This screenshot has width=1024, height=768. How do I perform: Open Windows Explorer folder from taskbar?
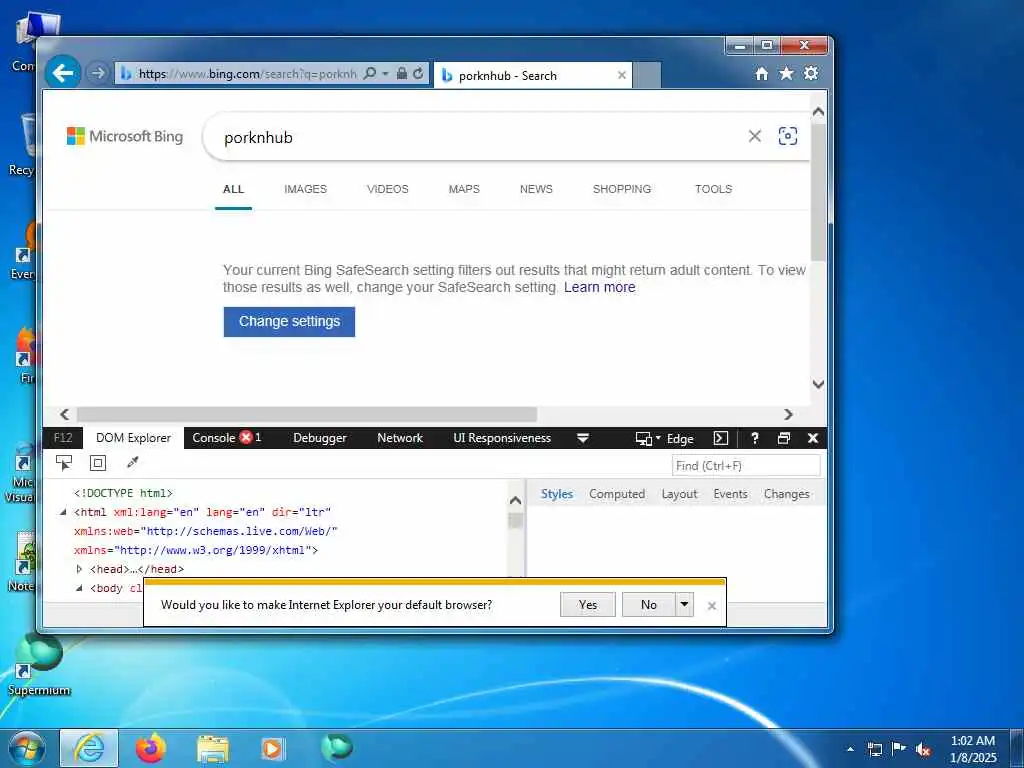213,750
